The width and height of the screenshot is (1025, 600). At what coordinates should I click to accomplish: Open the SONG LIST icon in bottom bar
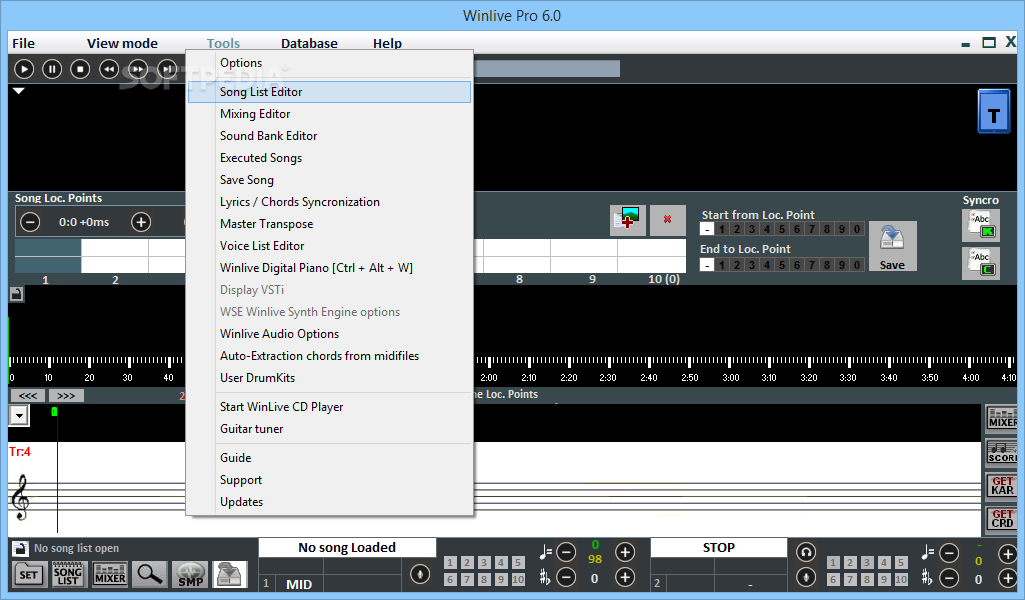pyautogui.click(x=68, y=575)
